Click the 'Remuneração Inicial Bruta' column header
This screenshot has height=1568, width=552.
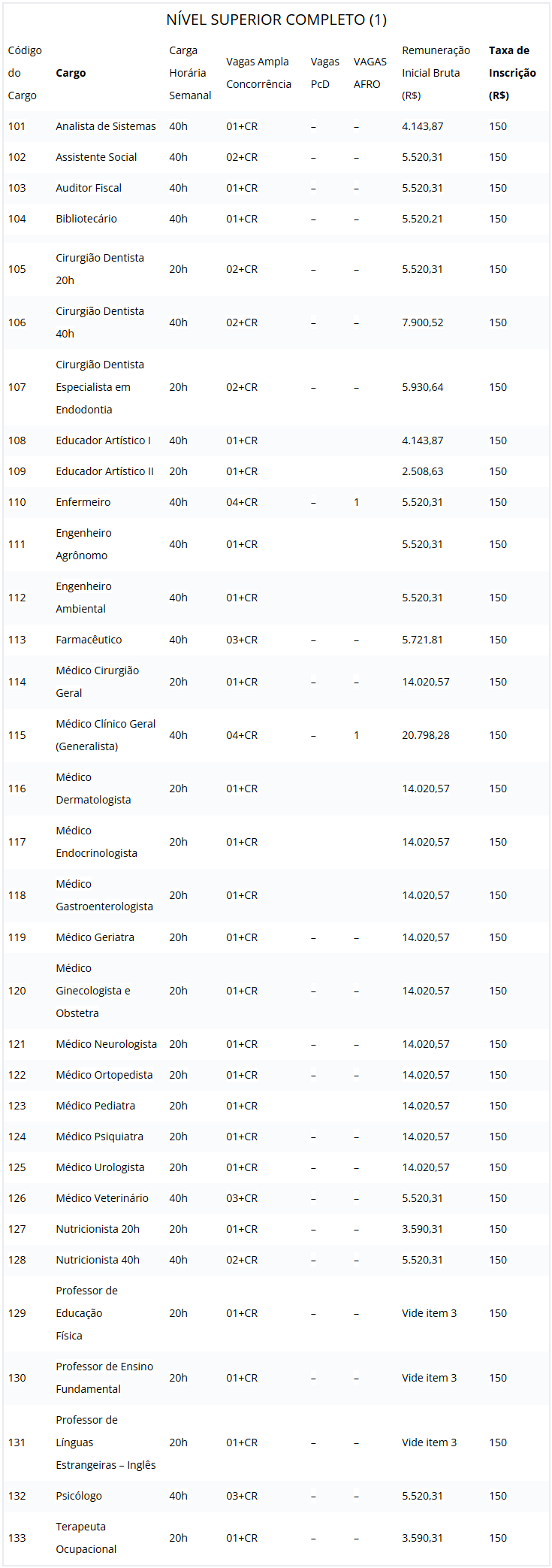[436, 73]
